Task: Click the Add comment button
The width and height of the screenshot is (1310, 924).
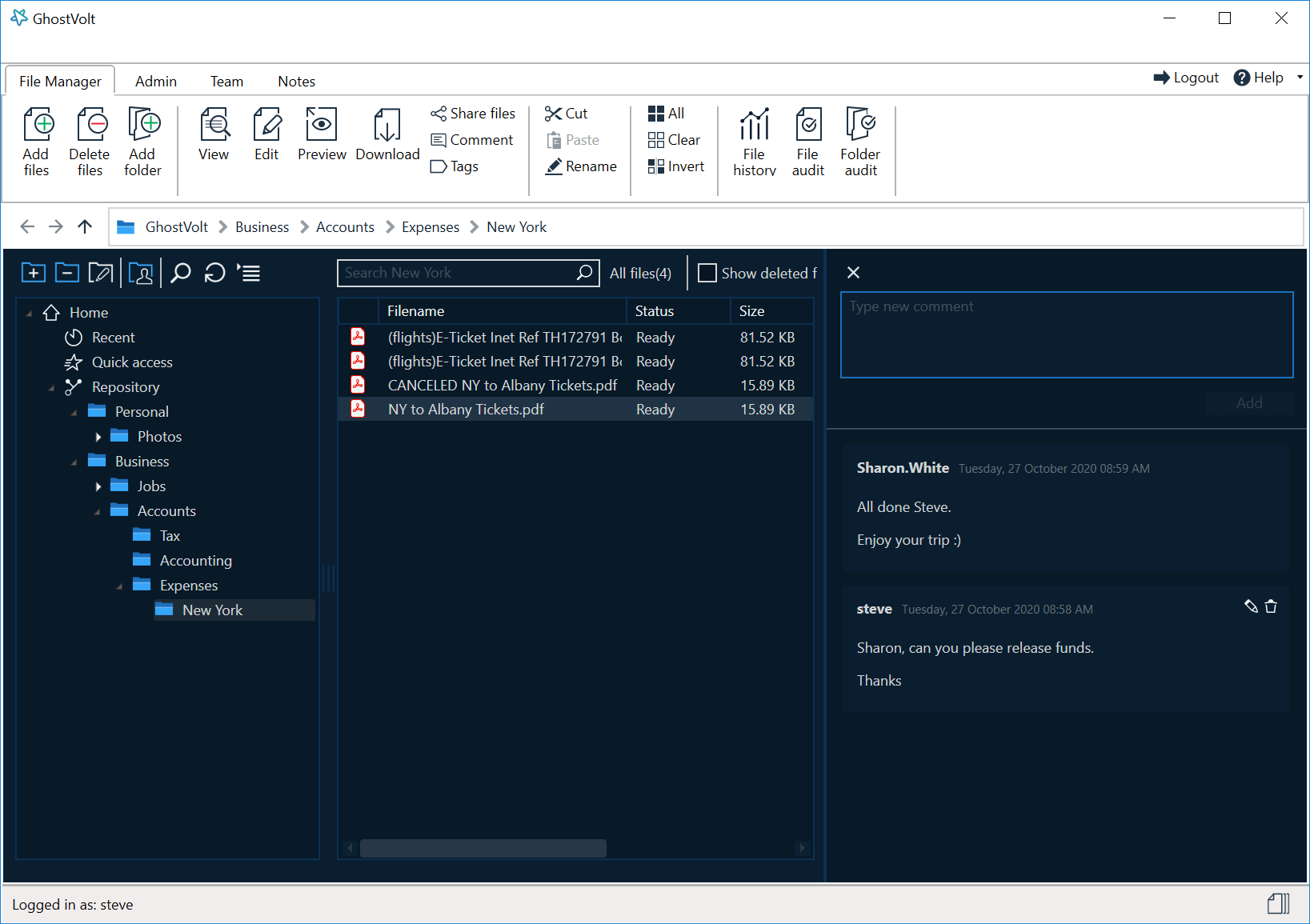Action: tap(1249, 403)
